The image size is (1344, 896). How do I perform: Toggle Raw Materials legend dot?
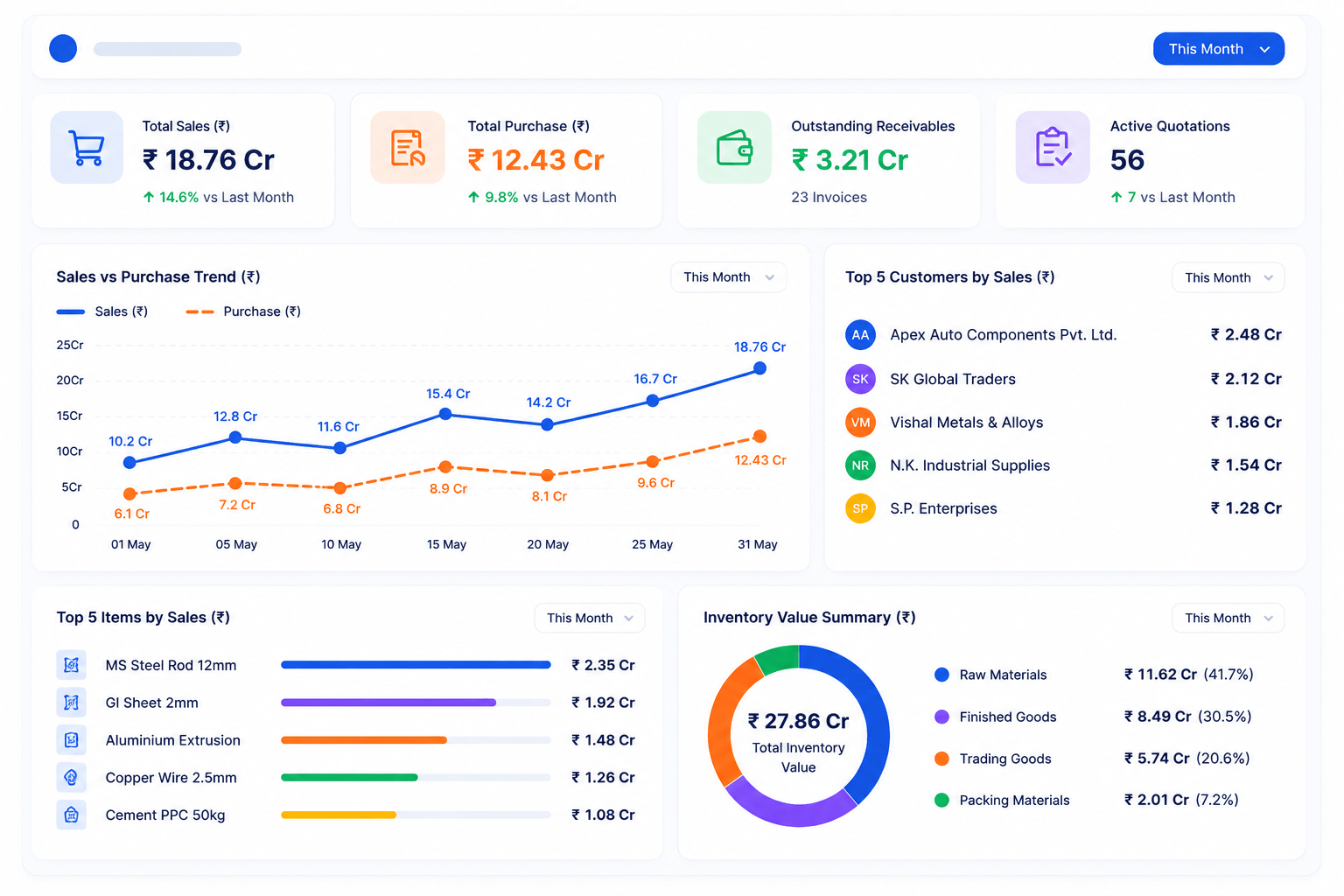point(941,675)
